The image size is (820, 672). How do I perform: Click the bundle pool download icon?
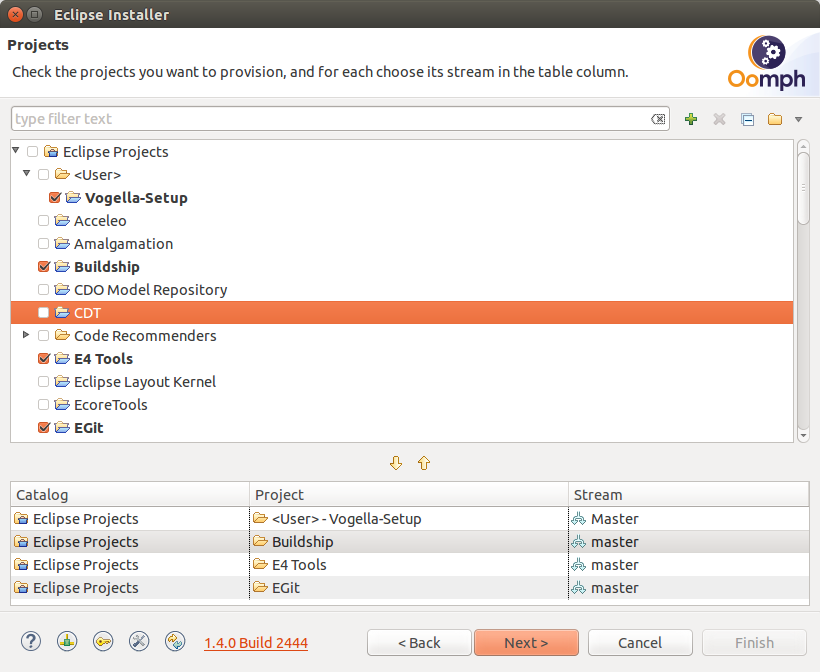click(67, 641)
